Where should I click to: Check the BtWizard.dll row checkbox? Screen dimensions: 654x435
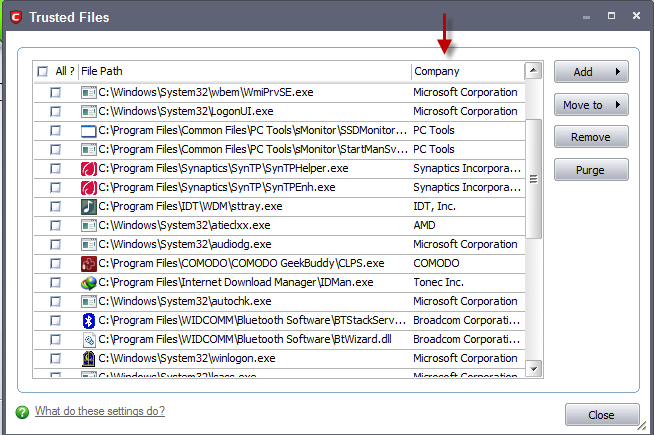click(55, 339)
